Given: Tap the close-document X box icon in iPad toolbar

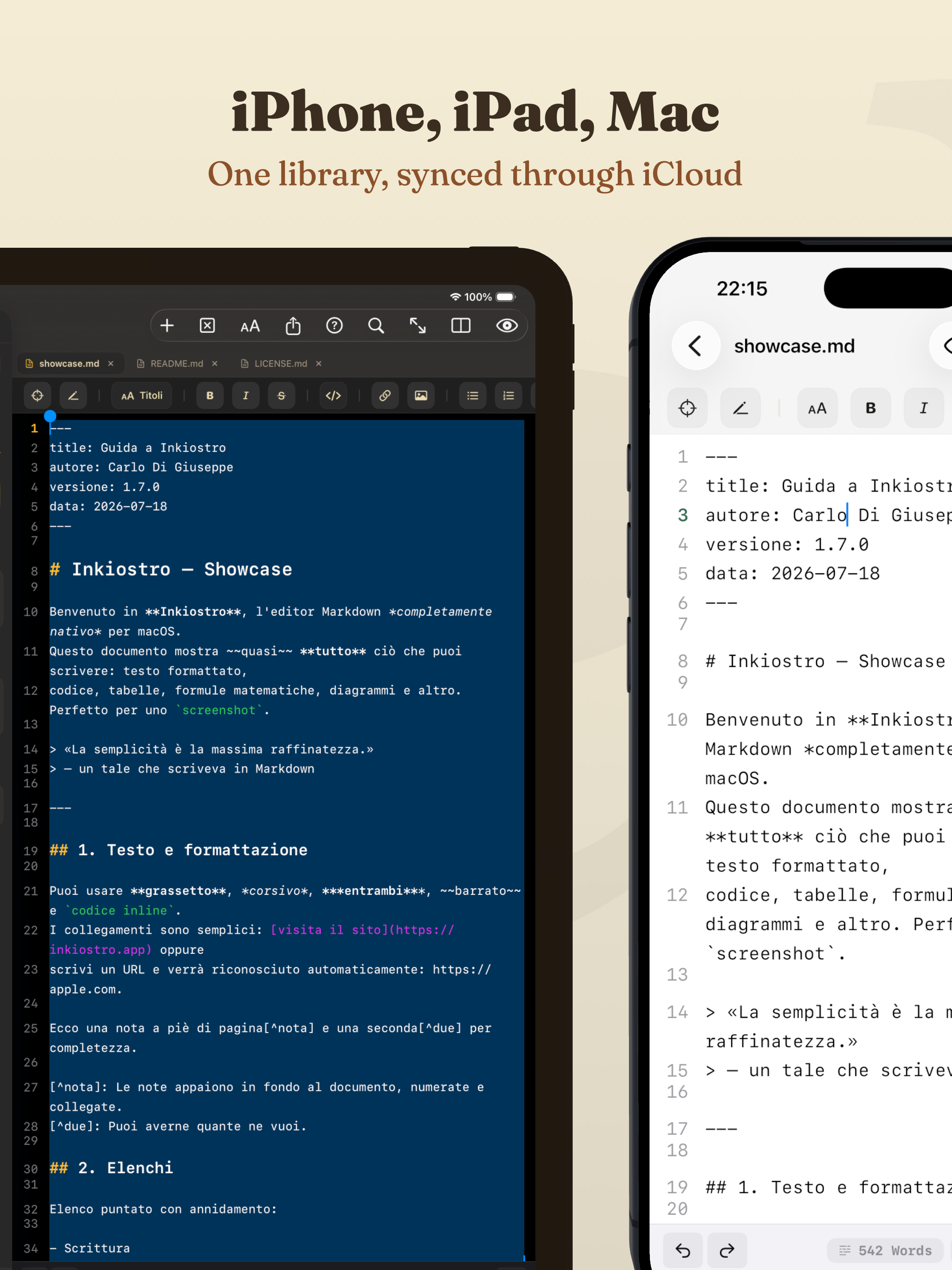Looking at the screenshot, I should click(x=207, y=325).
